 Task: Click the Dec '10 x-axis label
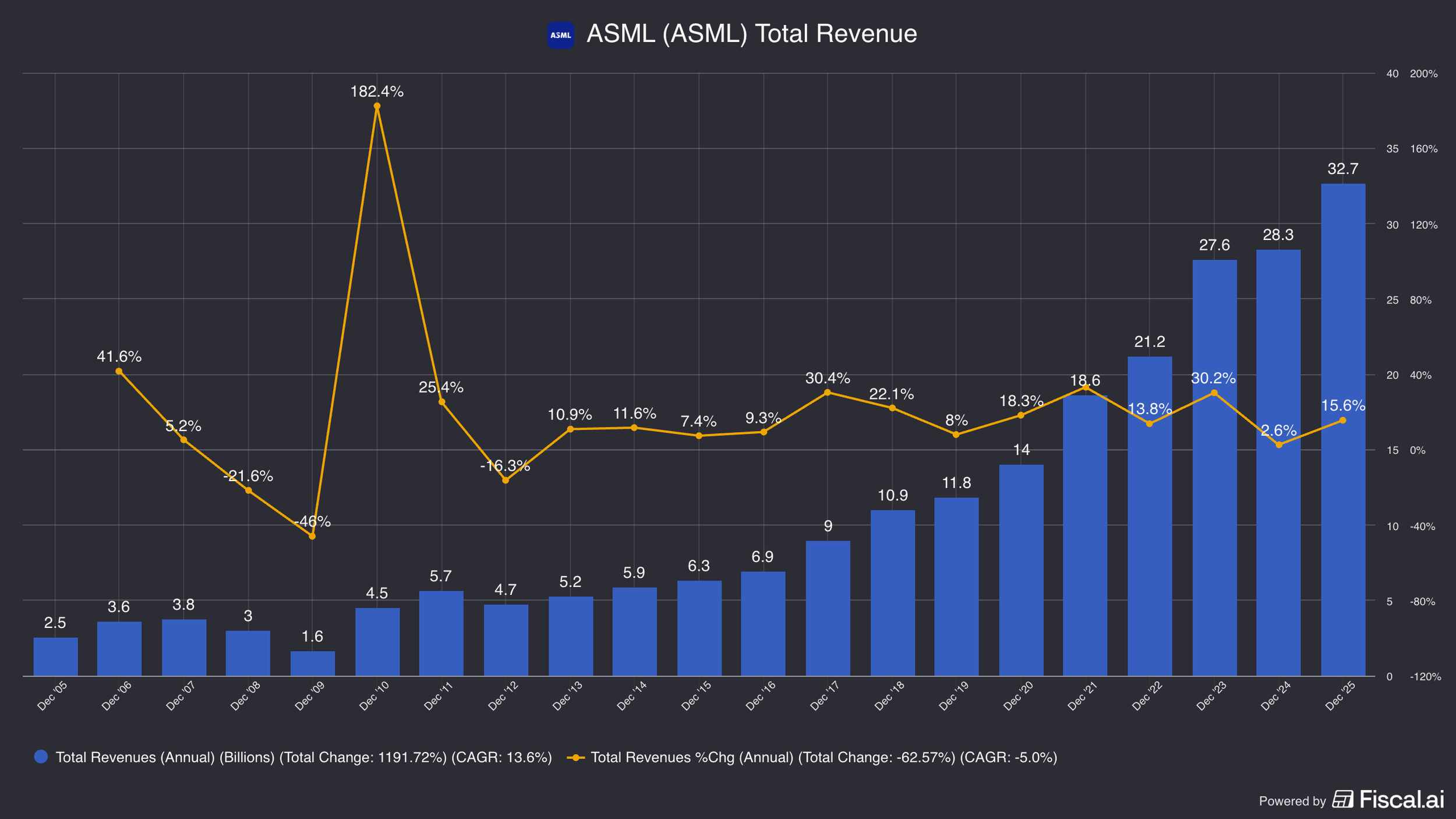[374, 696]
